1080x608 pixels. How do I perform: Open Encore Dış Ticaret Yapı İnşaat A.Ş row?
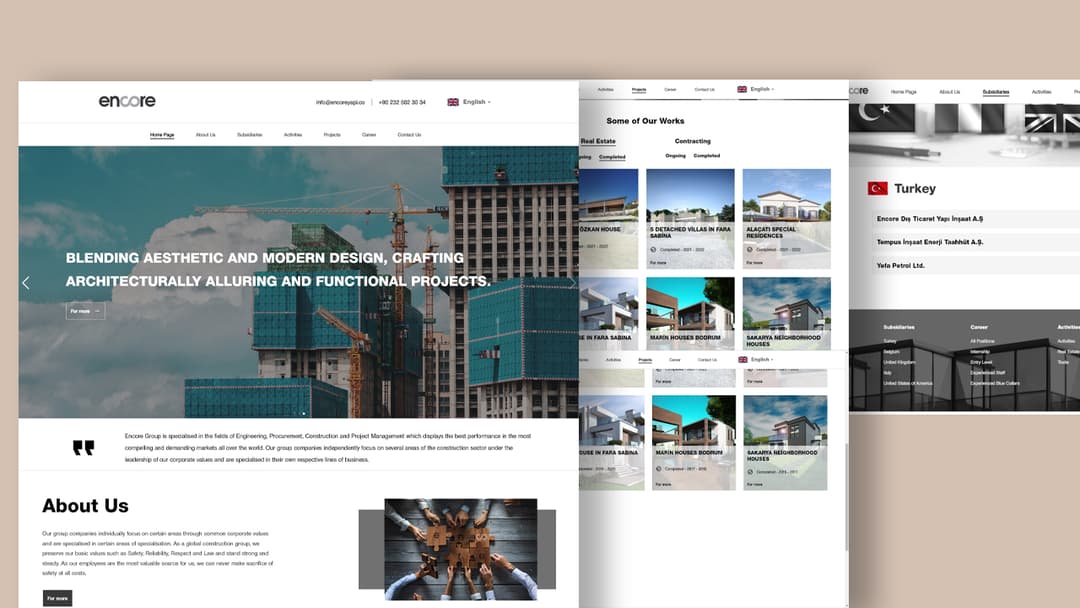click(x=976, y=219)
